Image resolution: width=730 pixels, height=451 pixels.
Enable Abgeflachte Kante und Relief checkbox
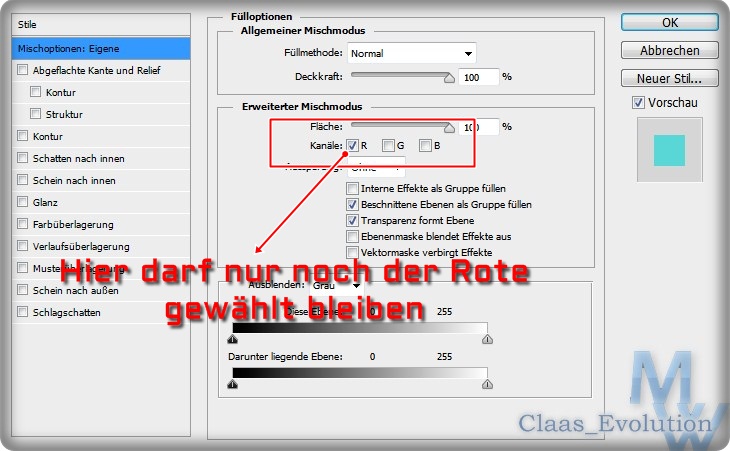pyautogui.click(x=23, y=71)
